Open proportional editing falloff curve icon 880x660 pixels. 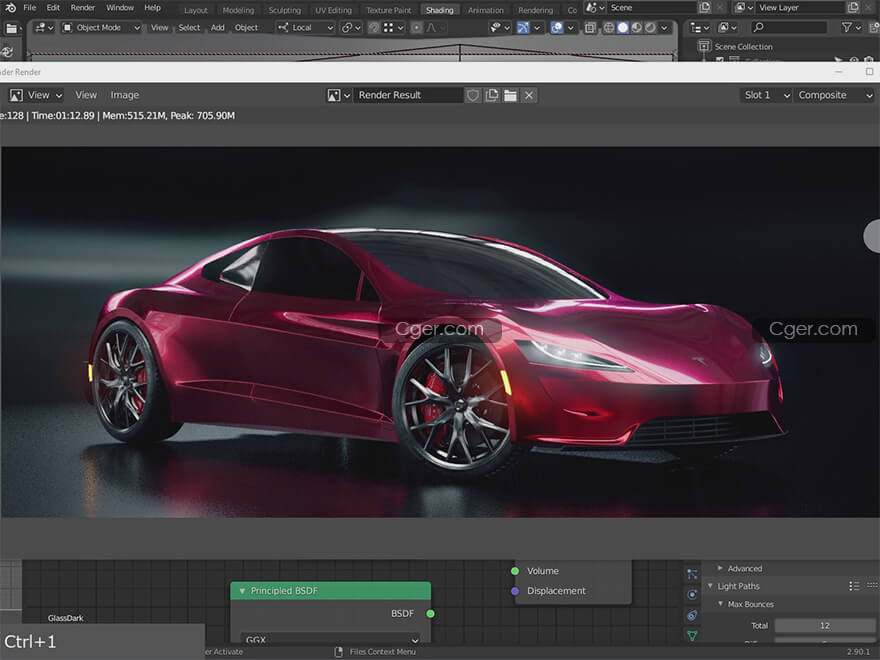coord(434,28)
